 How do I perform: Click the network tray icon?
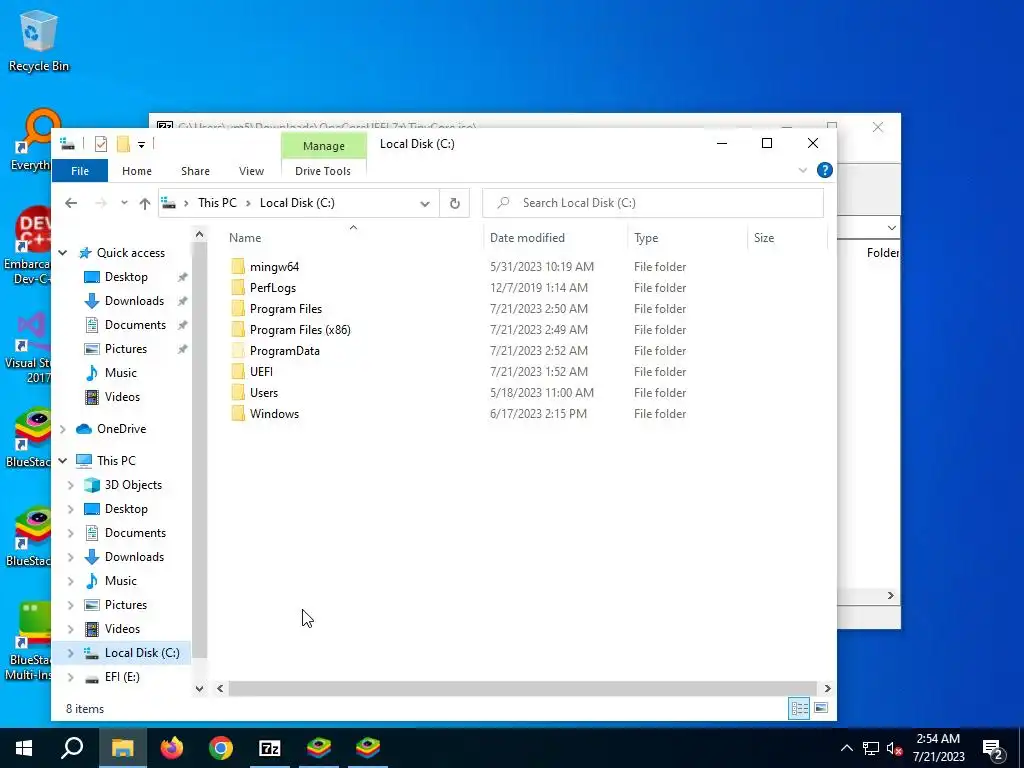click(x=871, y=748)
